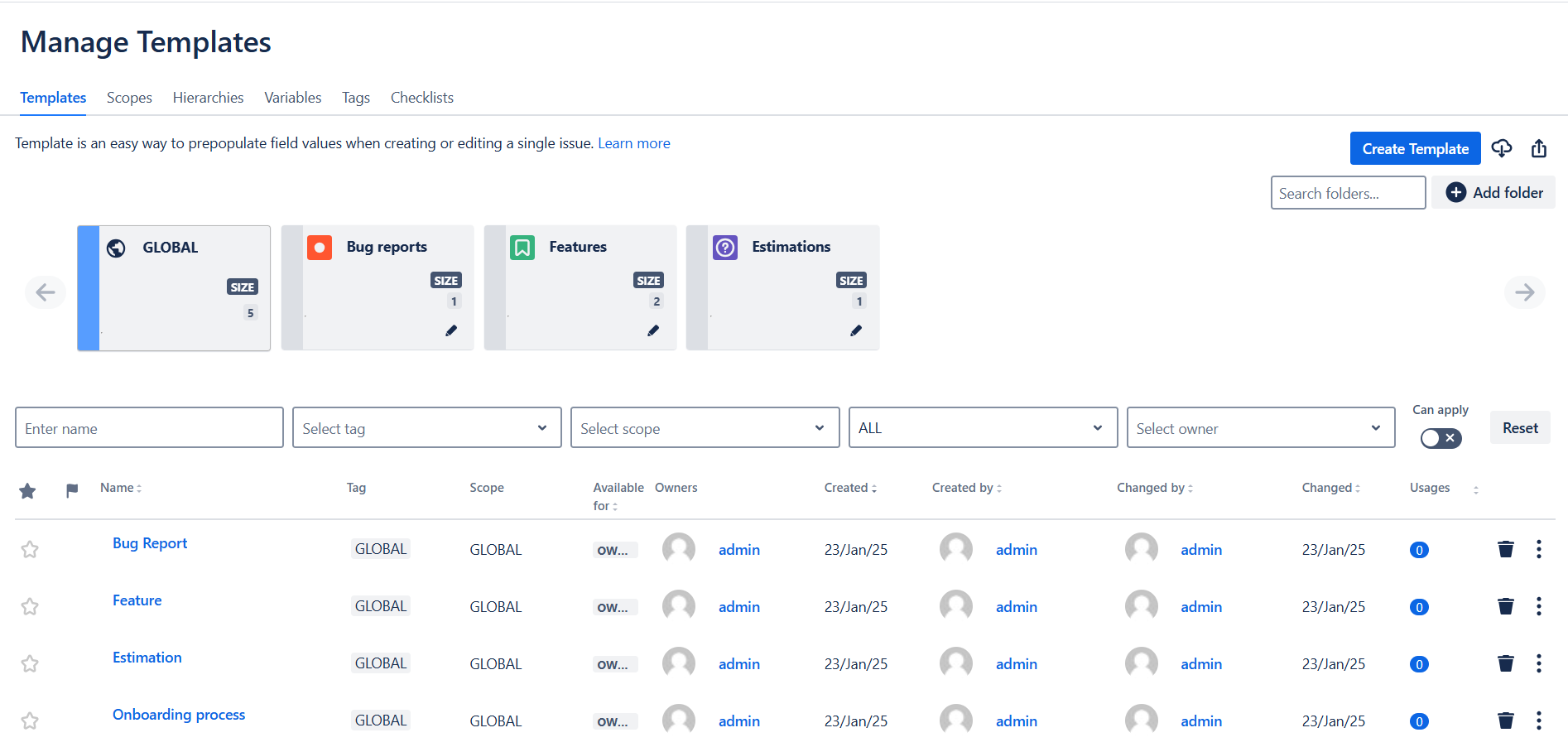Switch to the Hierarchies tab
The width and height of the screenshot is (1568, 747).
point(208,98)
